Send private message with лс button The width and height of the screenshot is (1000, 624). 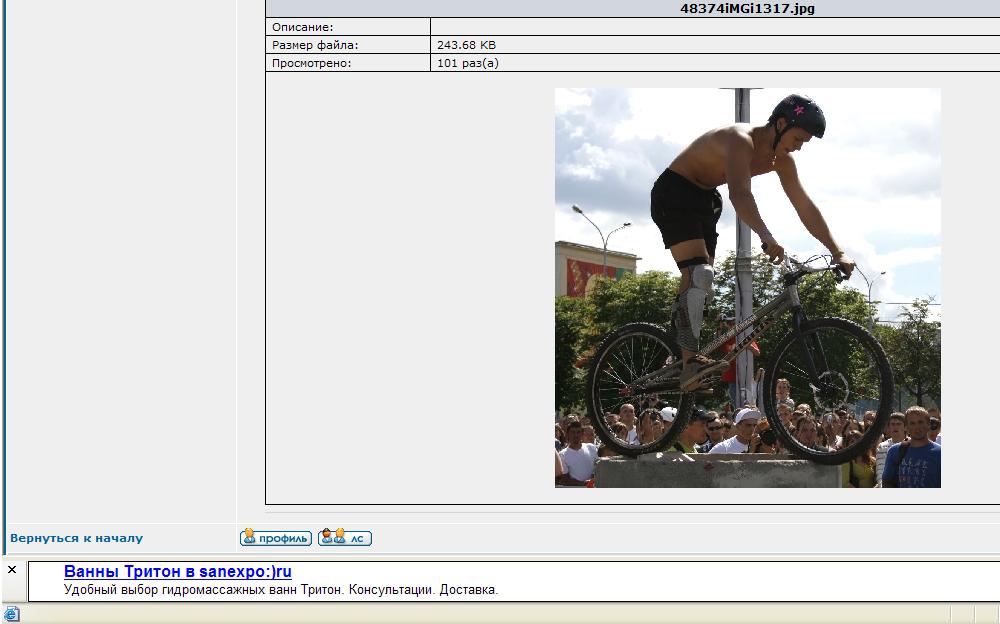point(345,538)
